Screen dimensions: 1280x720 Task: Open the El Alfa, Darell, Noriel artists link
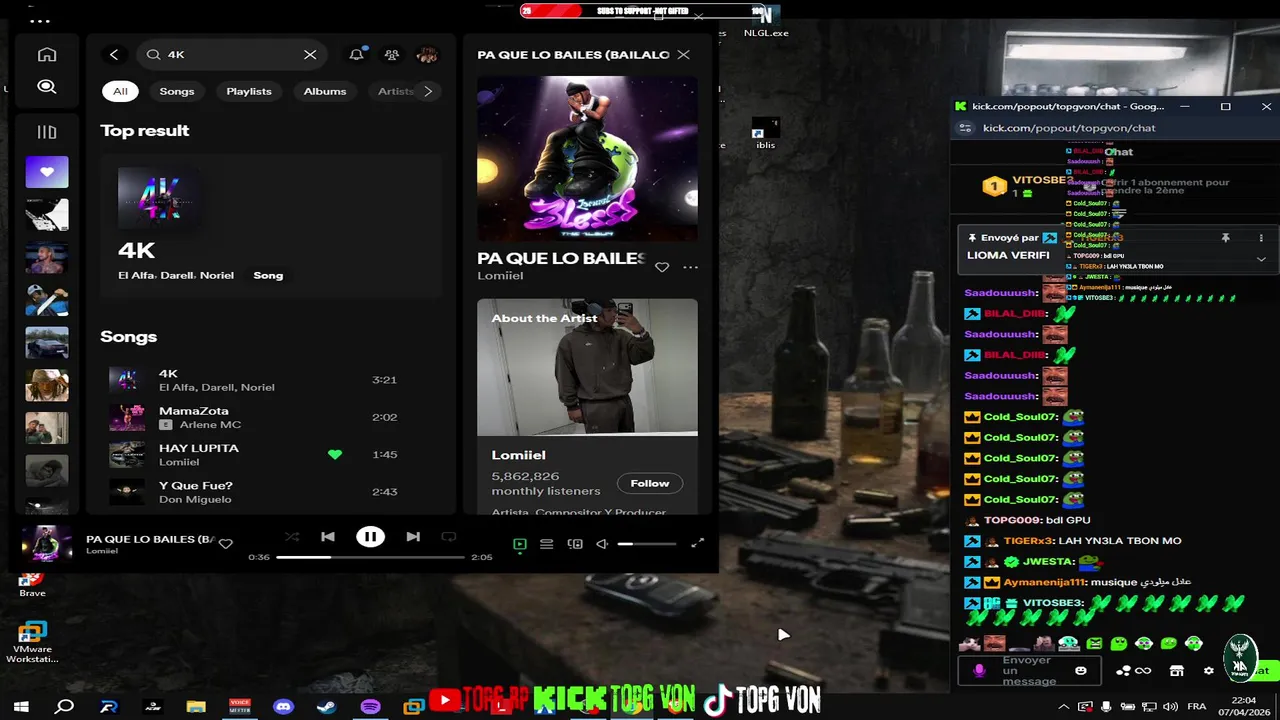tap(176, 275)
